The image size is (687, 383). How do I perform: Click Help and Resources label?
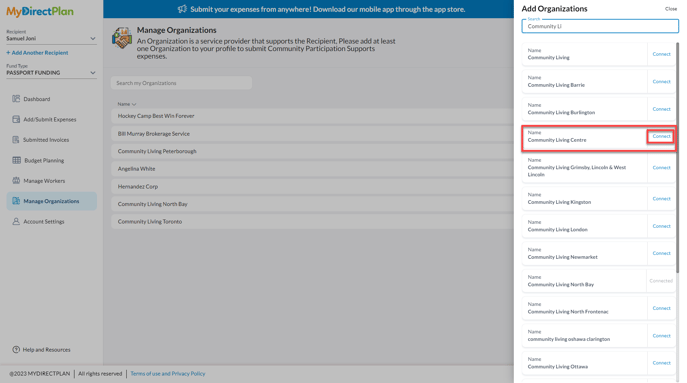pos(46,350)
